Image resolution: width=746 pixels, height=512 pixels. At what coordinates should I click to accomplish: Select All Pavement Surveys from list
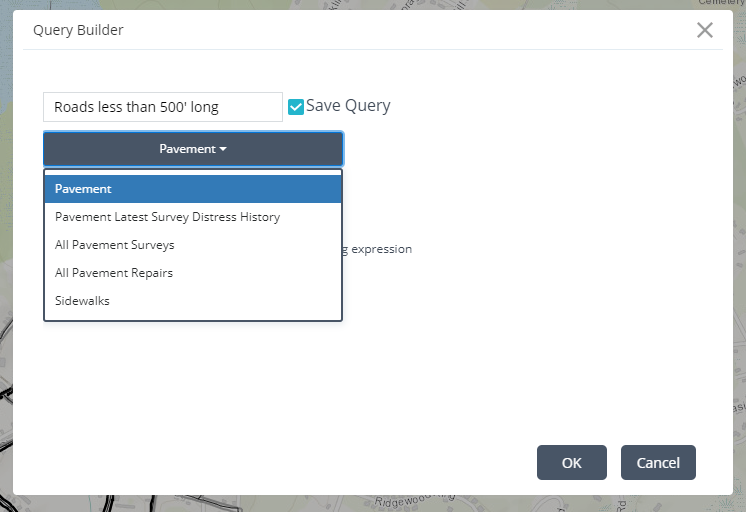(115, 245)
